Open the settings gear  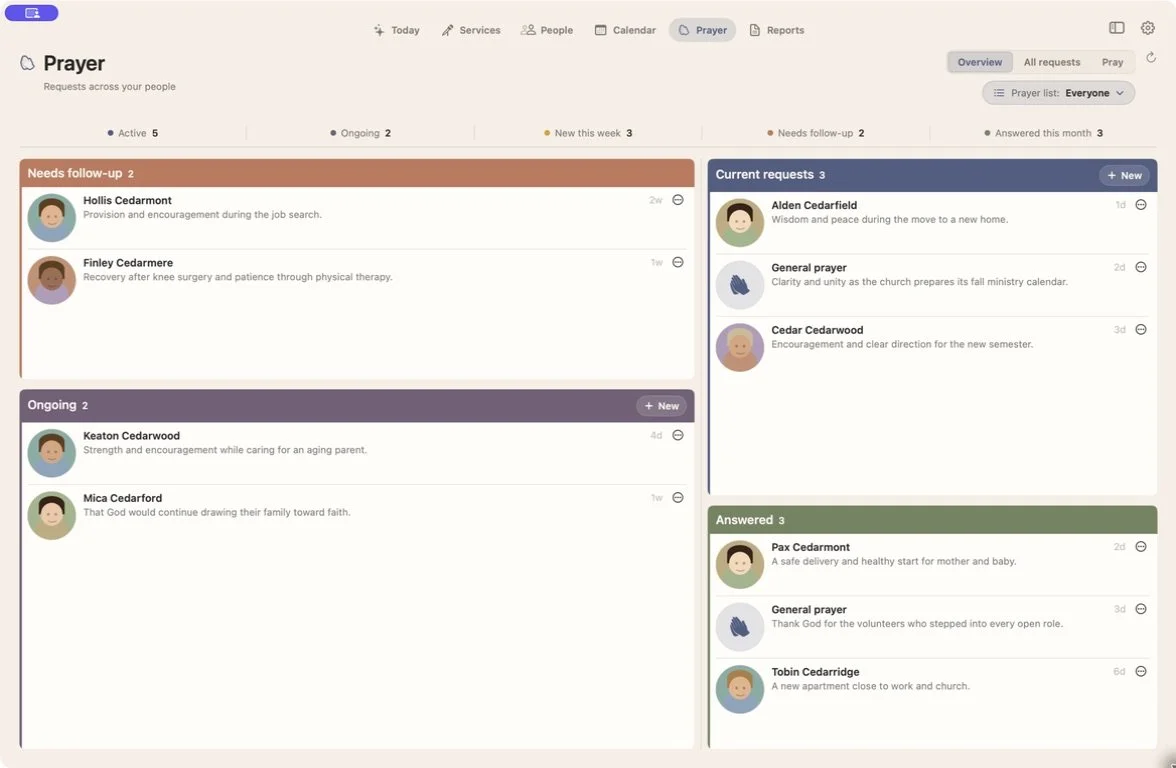pyautogui.click(x=1147, y=28)
